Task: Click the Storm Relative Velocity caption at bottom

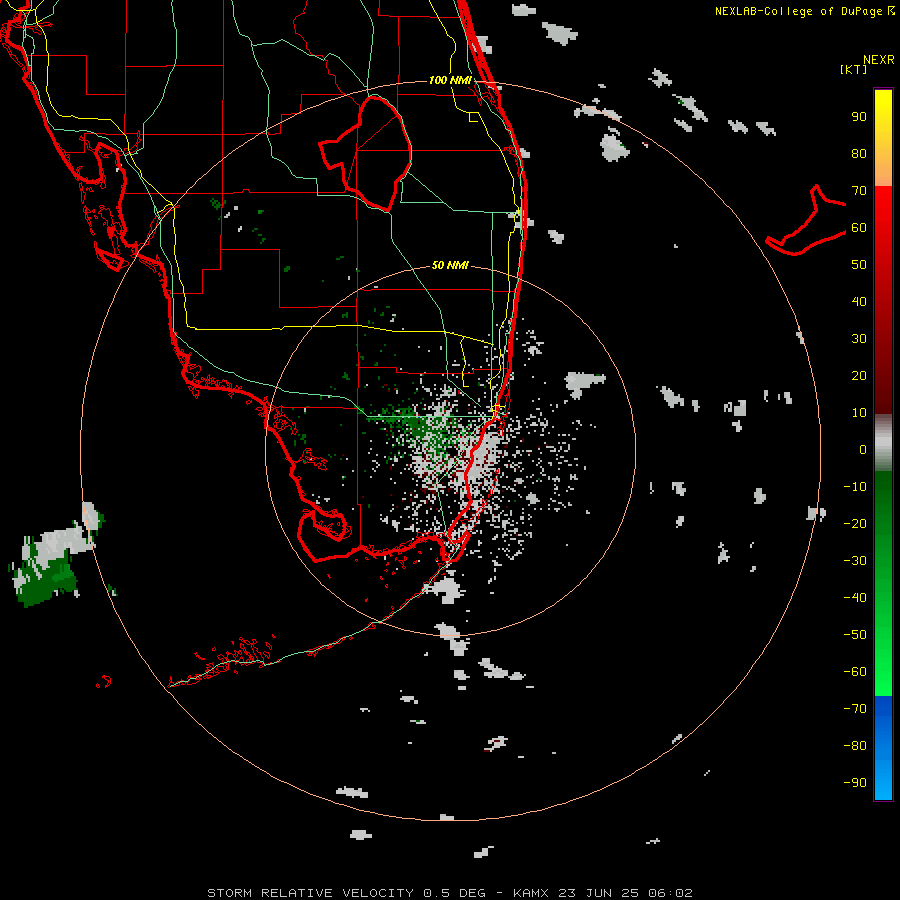Action: point(450,893)
